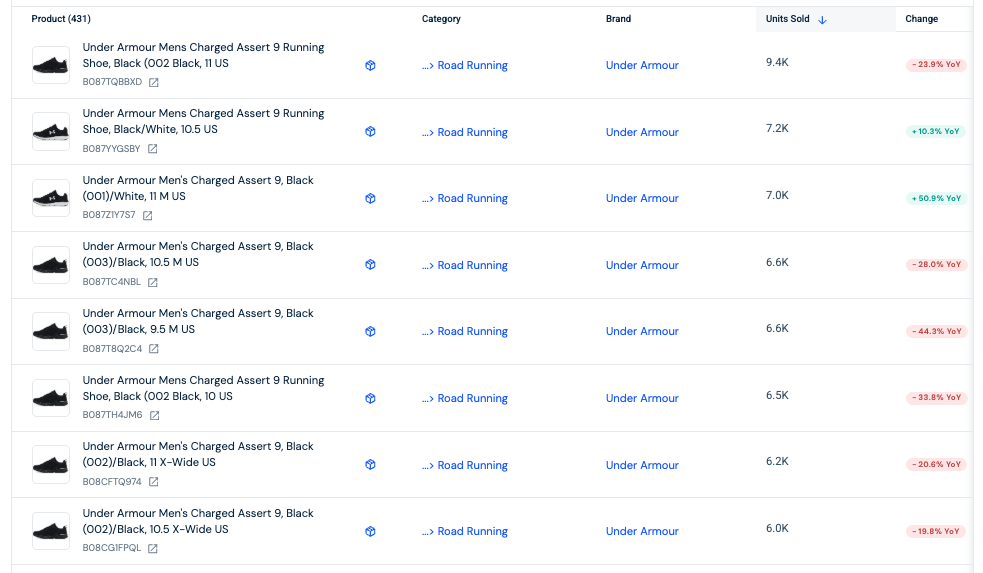The height and width of the screenshot is (573, 983).
Task: Open external link icon beside ASIN B087Z1Y7S7
Action: point(148,215)
